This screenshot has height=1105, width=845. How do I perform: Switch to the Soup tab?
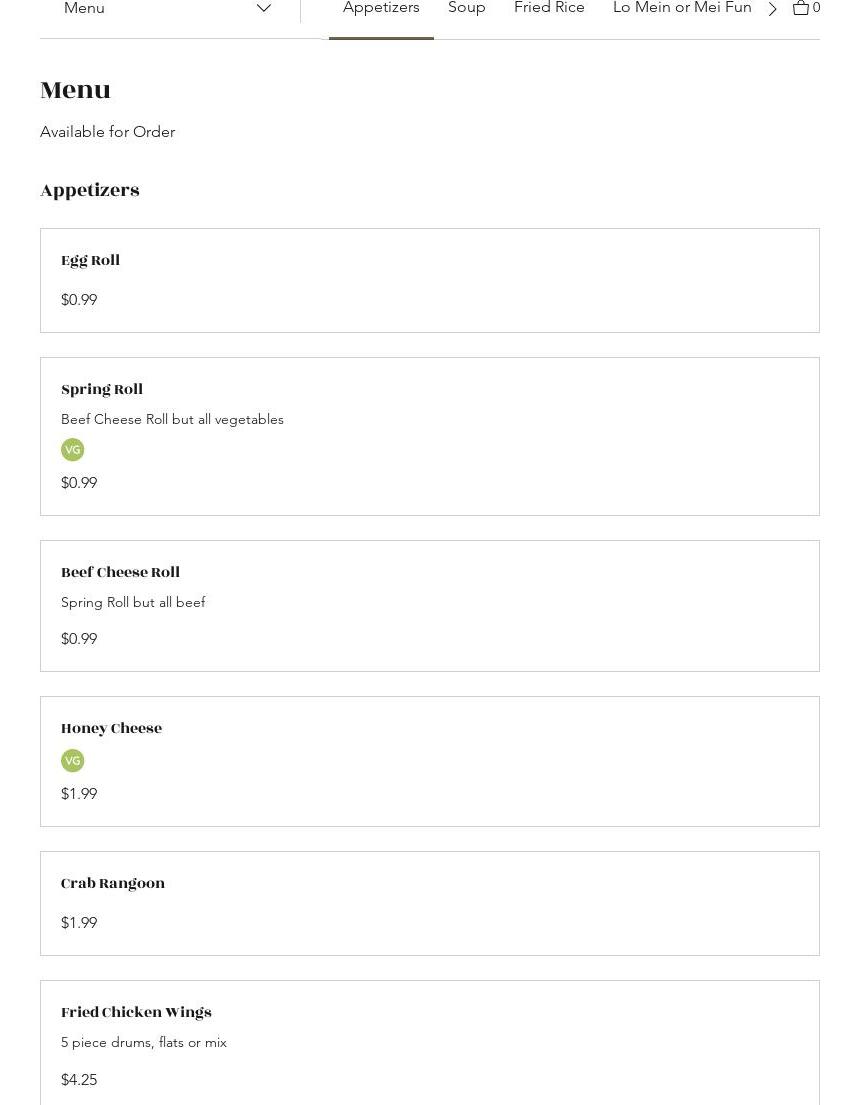pyautogui.click(x=467, y=8)
